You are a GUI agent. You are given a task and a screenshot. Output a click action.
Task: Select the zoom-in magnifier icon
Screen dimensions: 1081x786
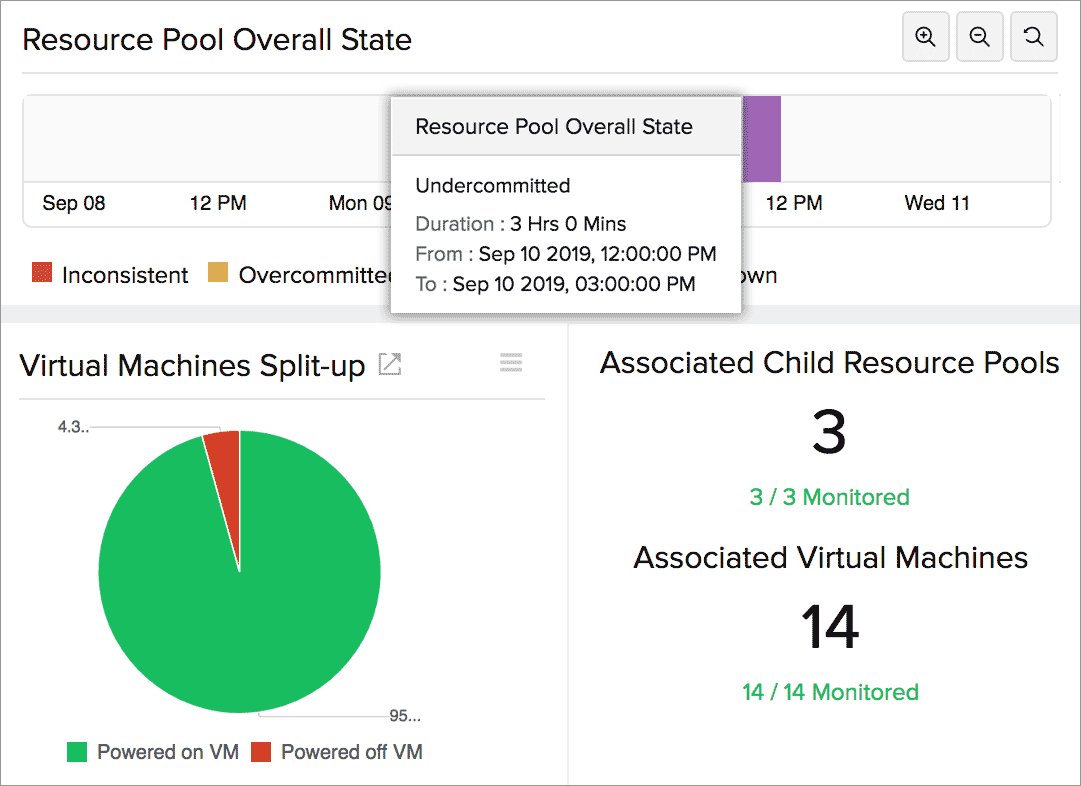925,36
